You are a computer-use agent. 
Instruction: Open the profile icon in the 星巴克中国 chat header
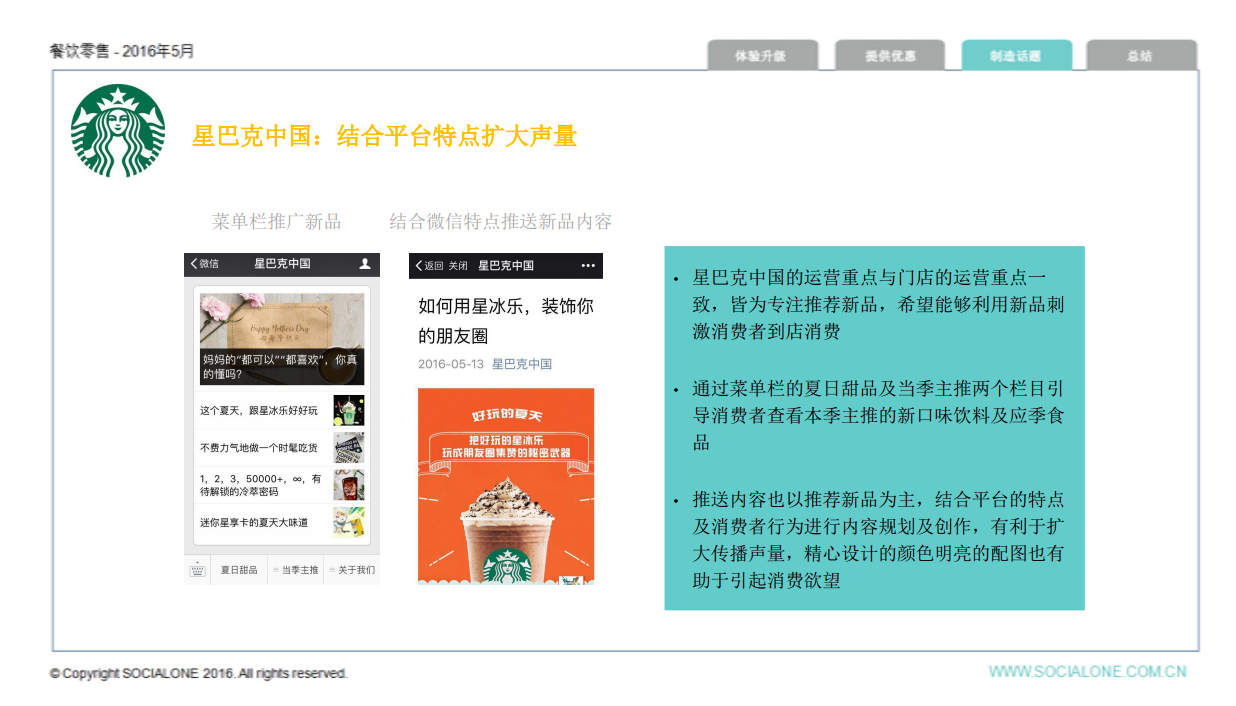(x=365, y=264)
